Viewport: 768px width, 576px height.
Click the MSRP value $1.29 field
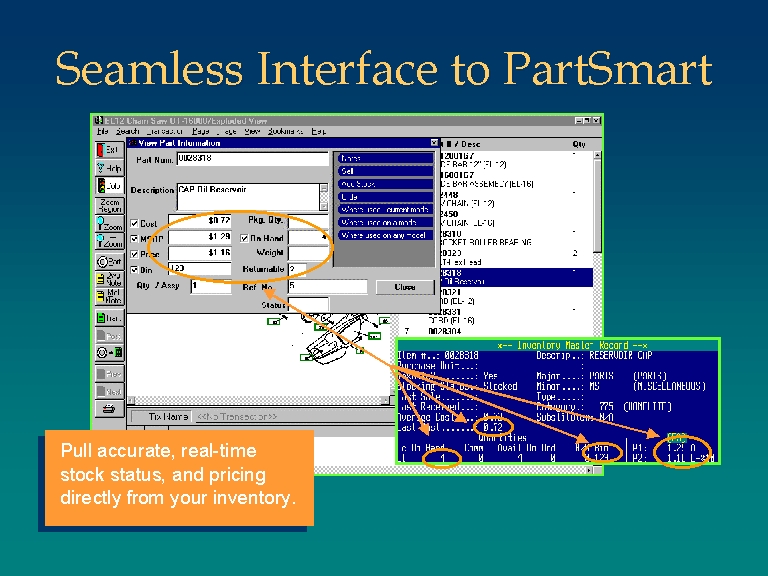pos(200,237)
